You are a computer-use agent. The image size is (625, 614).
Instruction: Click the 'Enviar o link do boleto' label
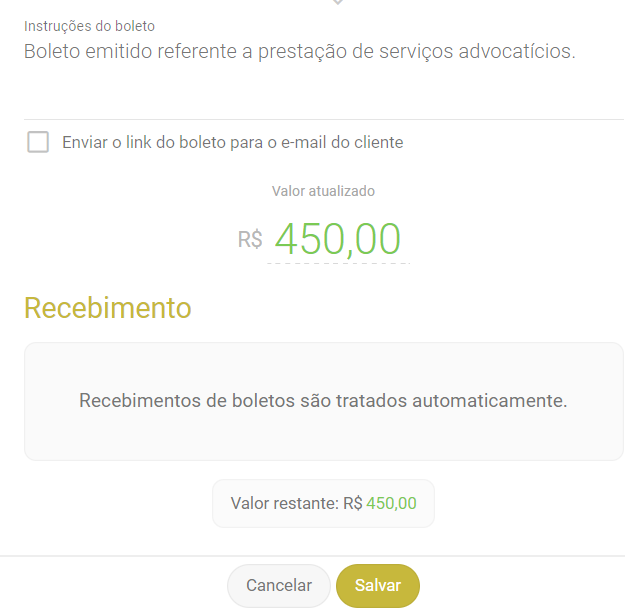[232, 142]
